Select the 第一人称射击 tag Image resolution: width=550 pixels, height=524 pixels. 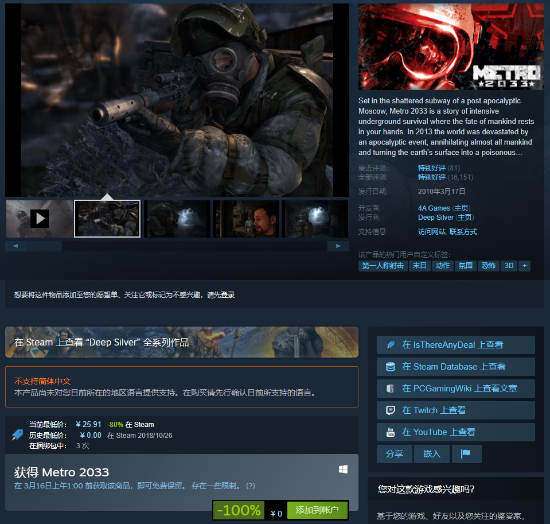pos(383,266)
